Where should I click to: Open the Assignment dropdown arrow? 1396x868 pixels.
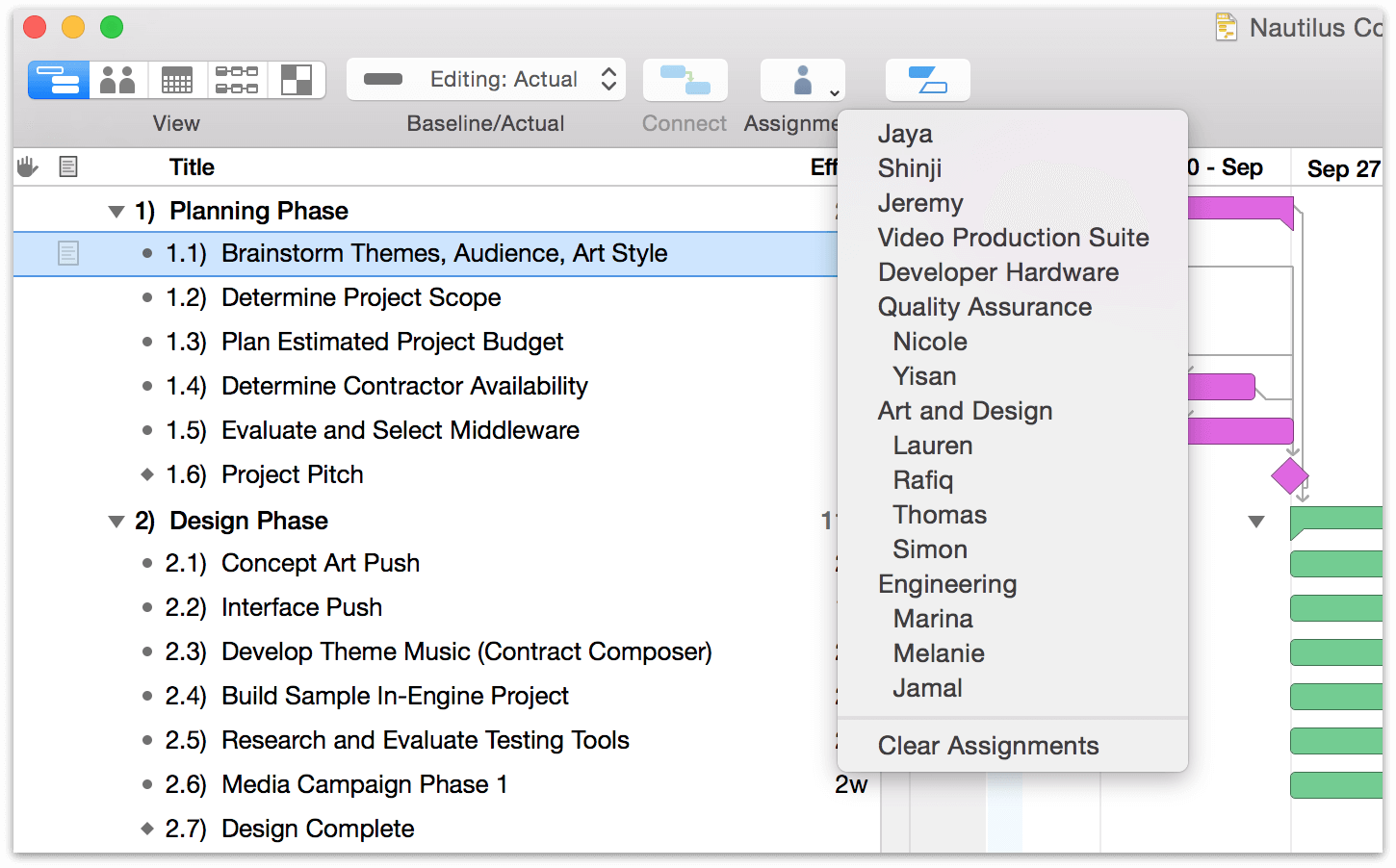(835, 93)
